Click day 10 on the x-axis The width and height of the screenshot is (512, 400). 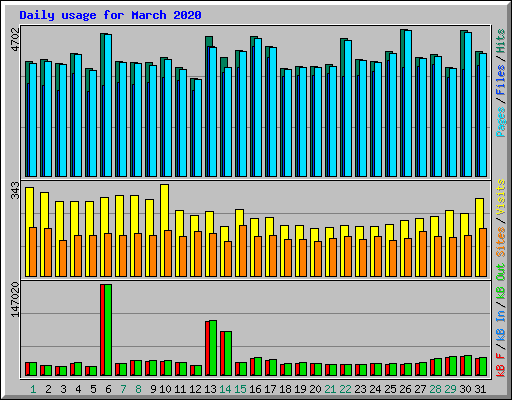click(x=165, y=389)
